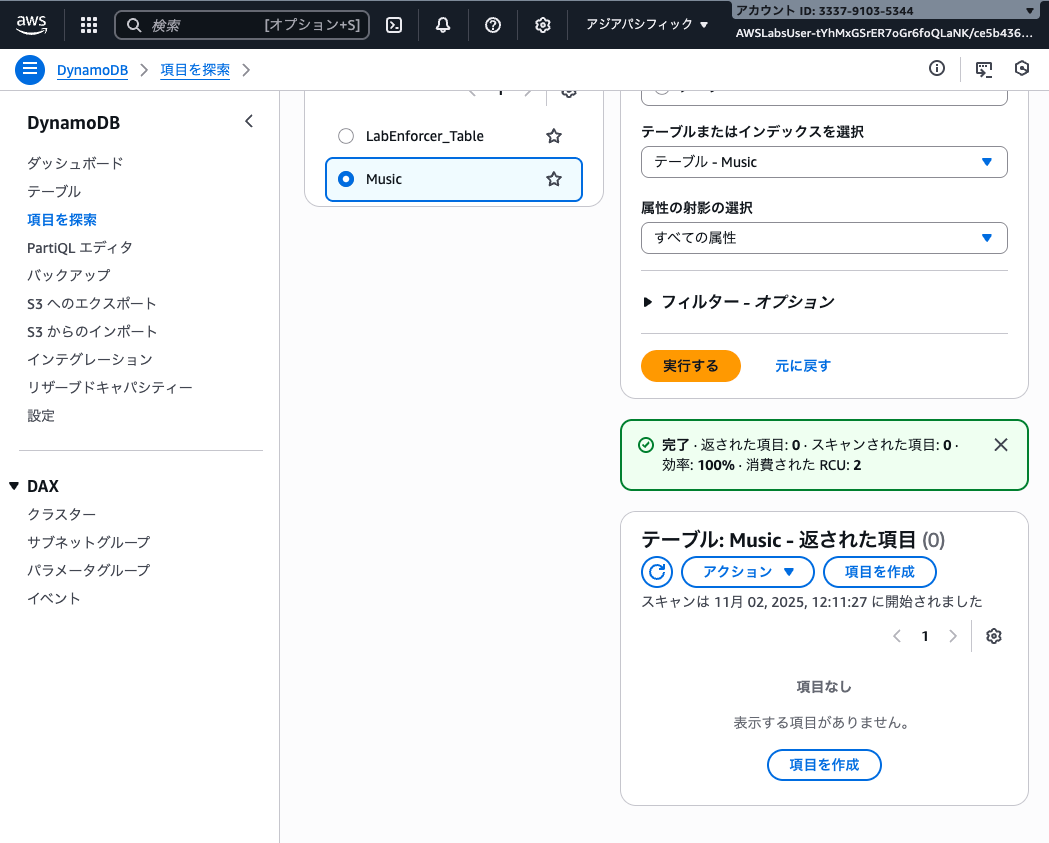Image resolution: width=1049 pixels, height=843 pixels.
Task: Open テーブル in the sidebar
Action: (54, 191)
